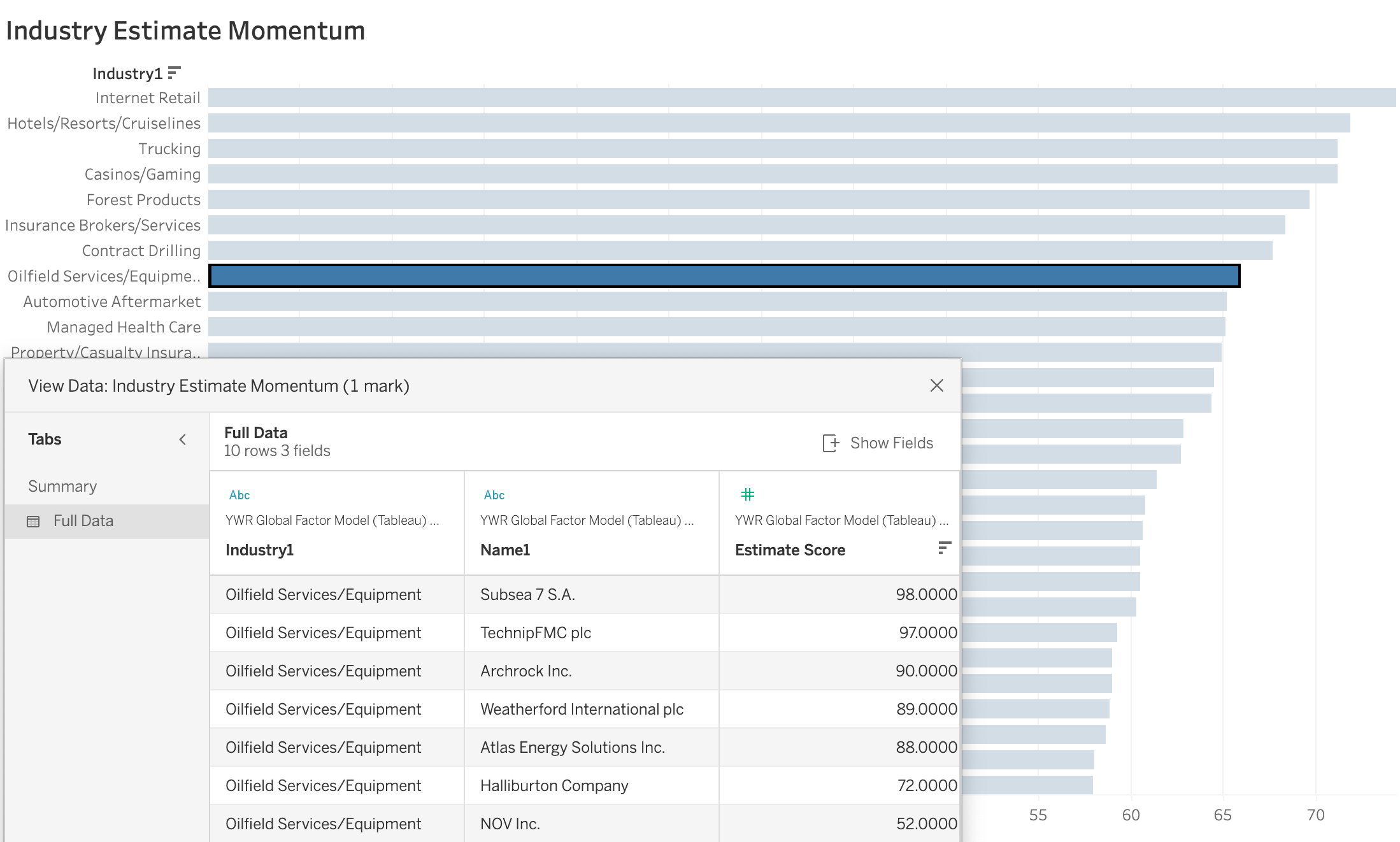Click the Halliburton Company name cell
Image resolution: width=1400 pixels, height=842 pixels.
click(554, 785)
